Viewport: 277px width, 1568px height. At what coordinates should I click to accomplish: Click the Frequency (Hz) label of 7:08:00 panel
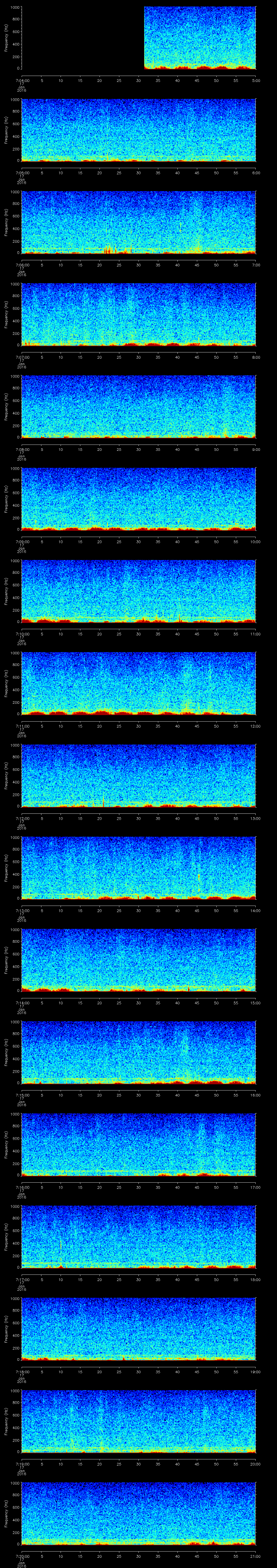(x=6, y=406)
